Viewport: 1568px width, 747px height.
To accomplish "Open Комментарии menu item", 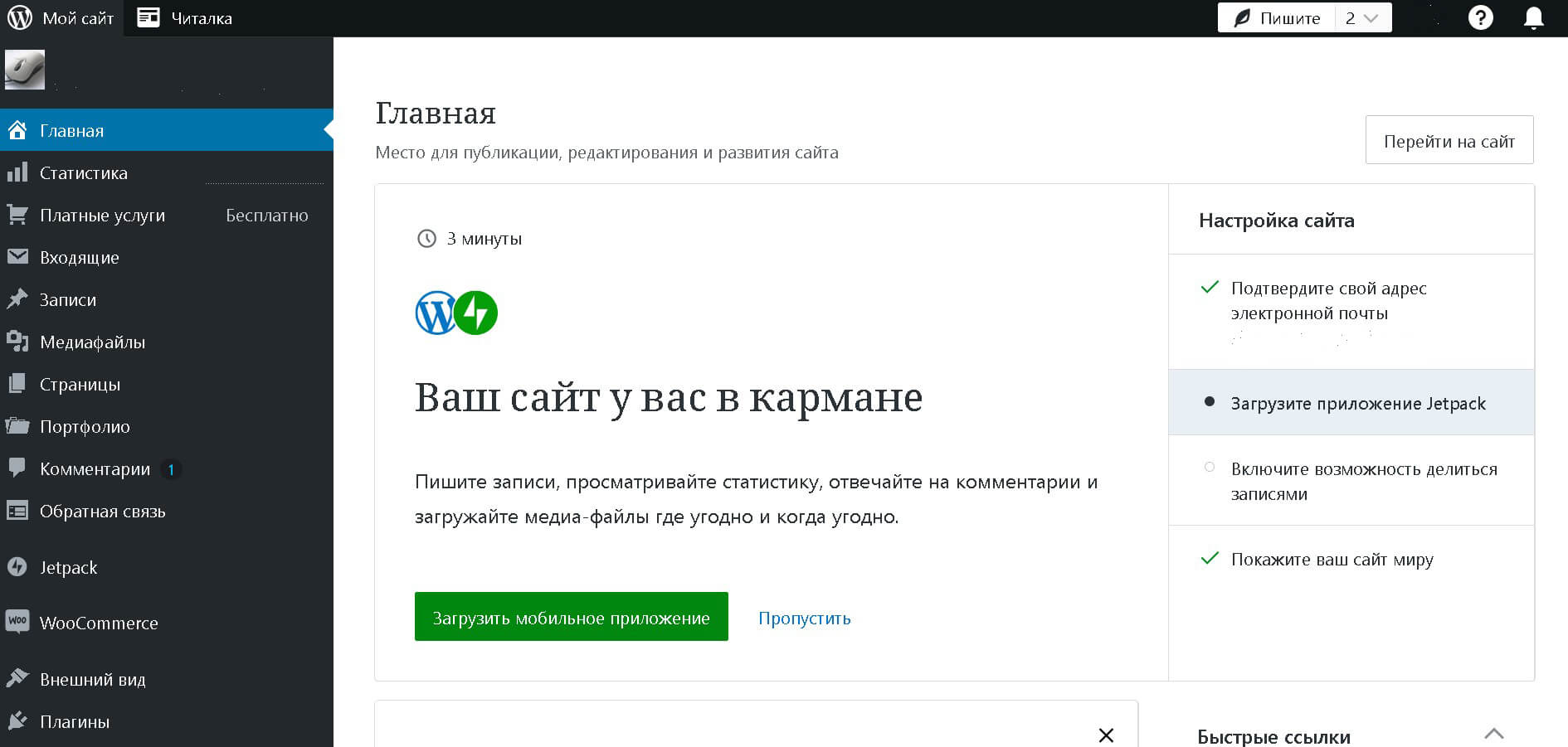I will coord(166,468).
